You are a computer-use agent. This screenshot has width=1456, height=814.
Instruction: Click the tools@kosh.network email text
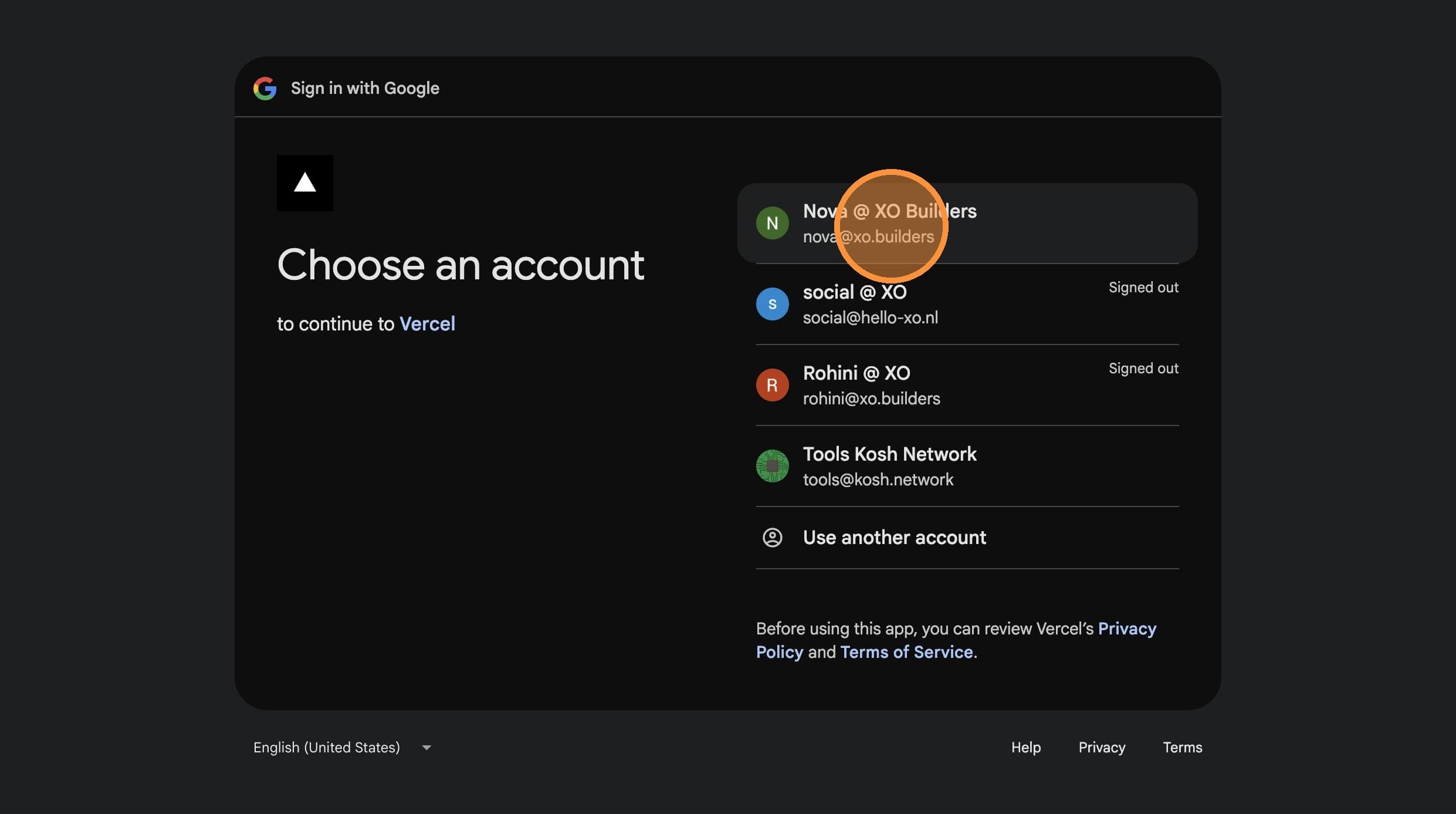click(x=878, y=480)
